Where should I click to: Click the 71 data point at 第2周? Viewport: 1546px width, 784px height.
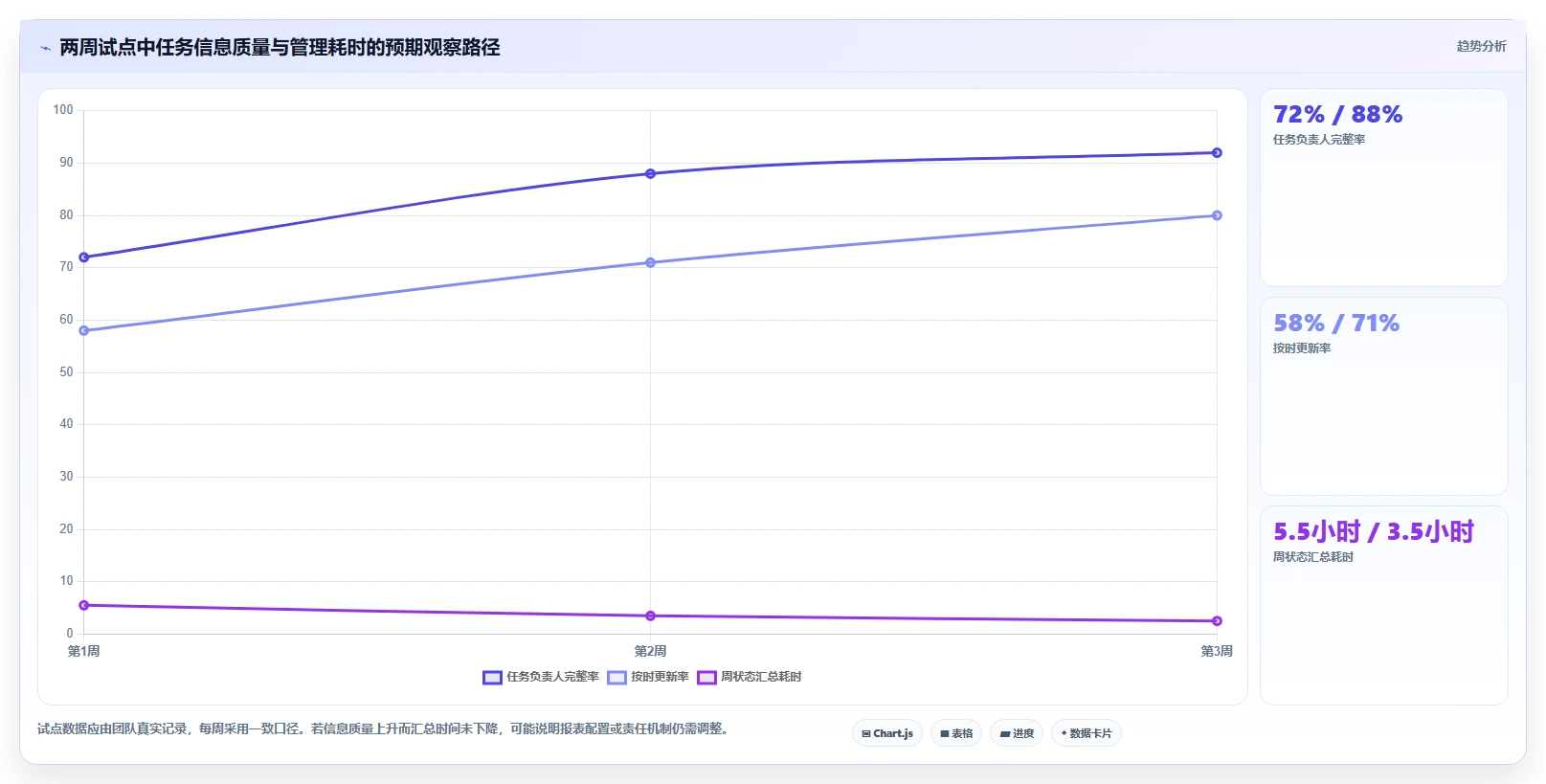(x=651, y=262)
